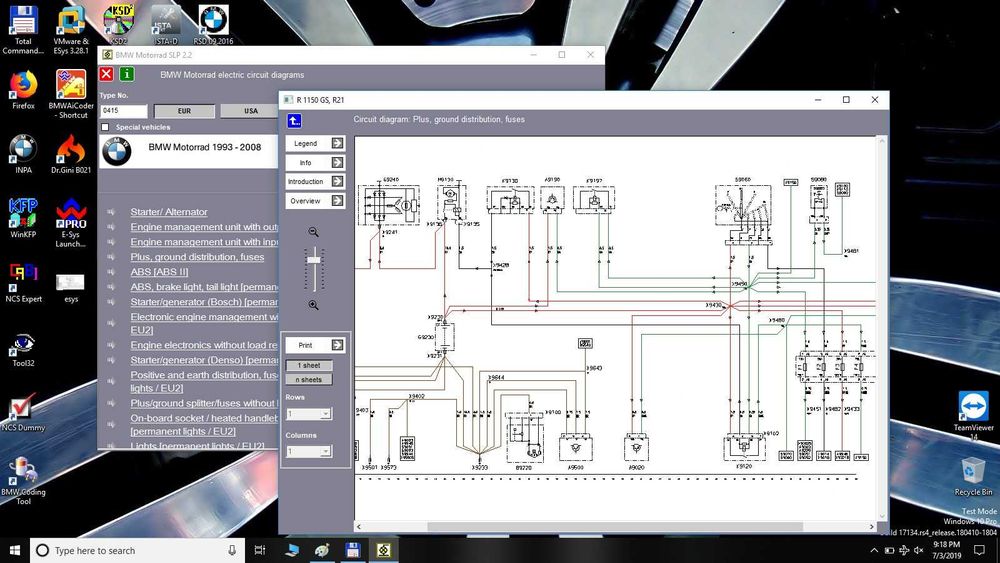Click the horizontal scrollbar of circuit diagram
1000x563 pixels.
tap(615, 527)
